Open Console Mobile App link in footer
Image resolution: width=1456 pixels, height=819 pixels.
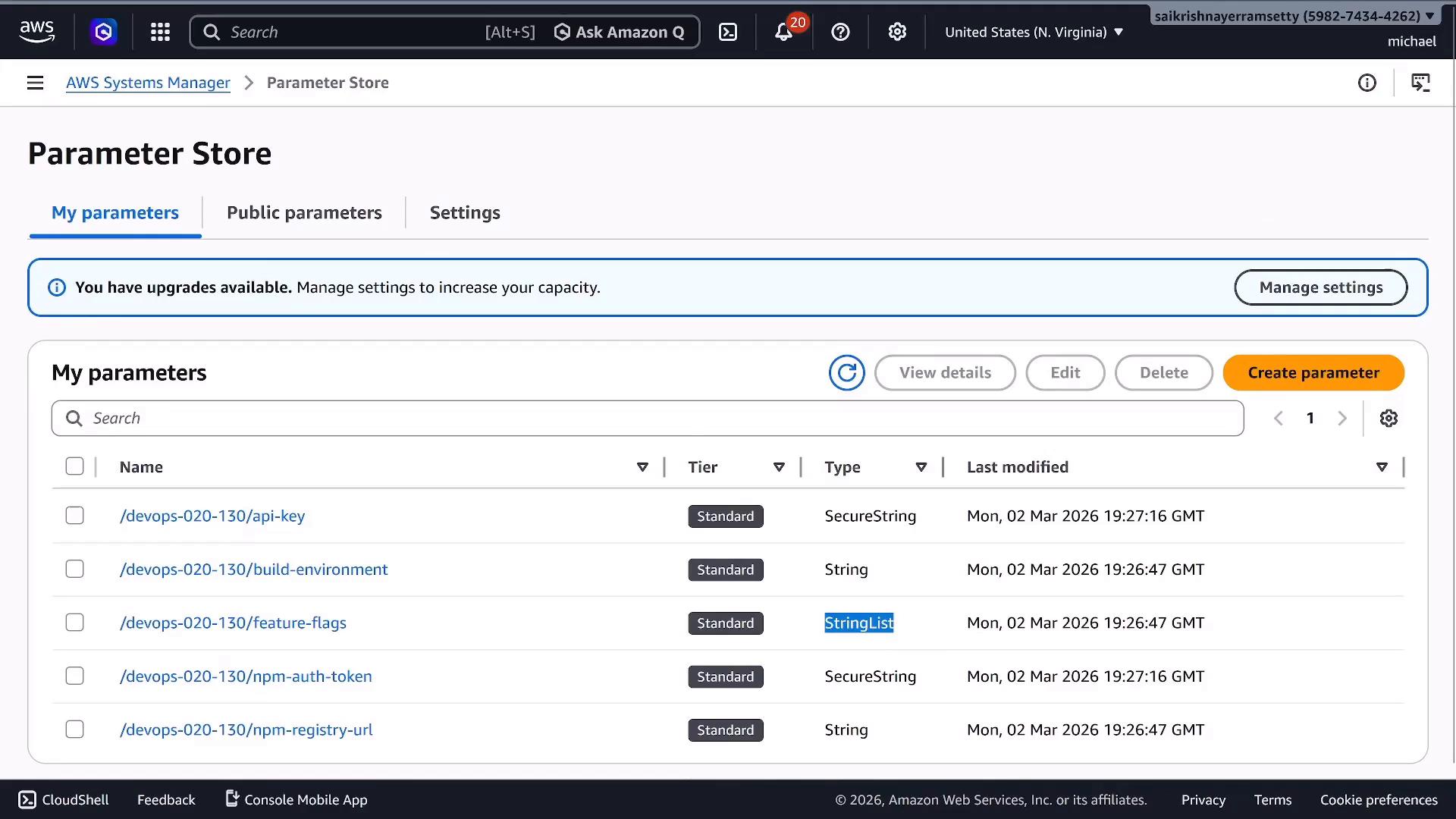click(x=297, y=799)
